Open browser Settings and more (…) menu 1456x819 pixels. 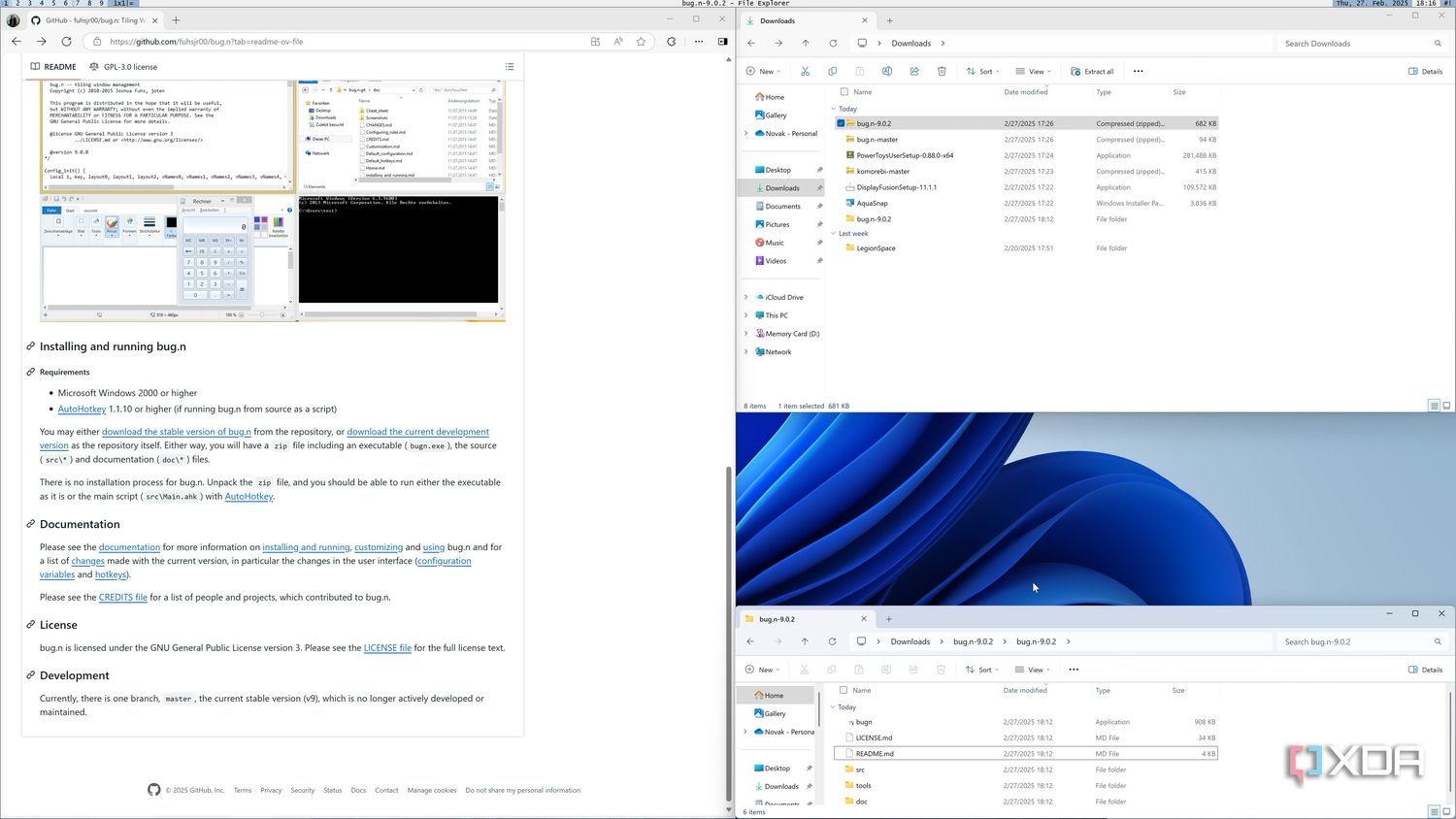[699, 42]
